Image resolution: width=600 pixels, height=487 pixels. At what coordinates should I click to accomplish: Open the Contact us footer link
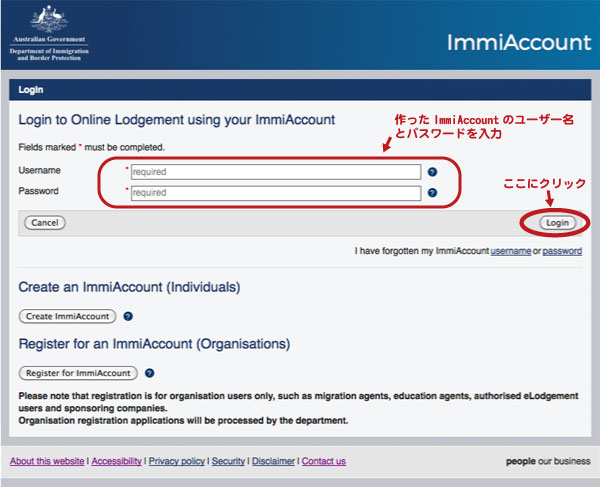[x=324, y=461]
